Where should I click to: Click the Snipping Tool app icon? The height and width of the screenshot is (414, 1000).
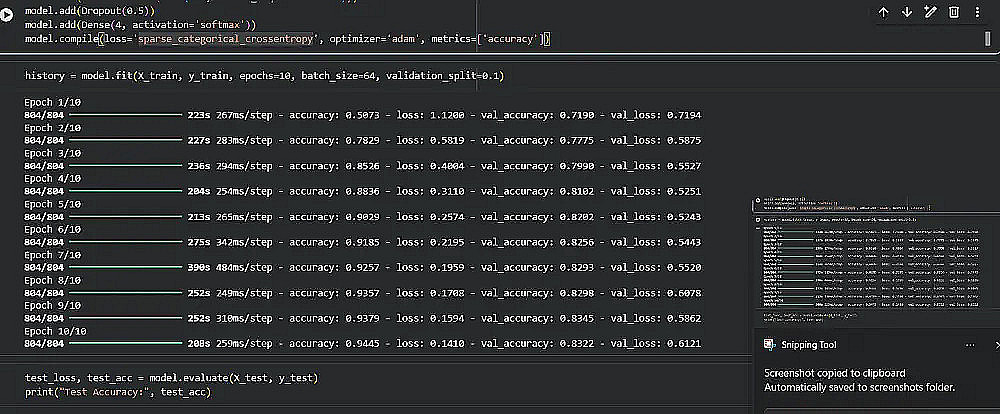point(768,345)
